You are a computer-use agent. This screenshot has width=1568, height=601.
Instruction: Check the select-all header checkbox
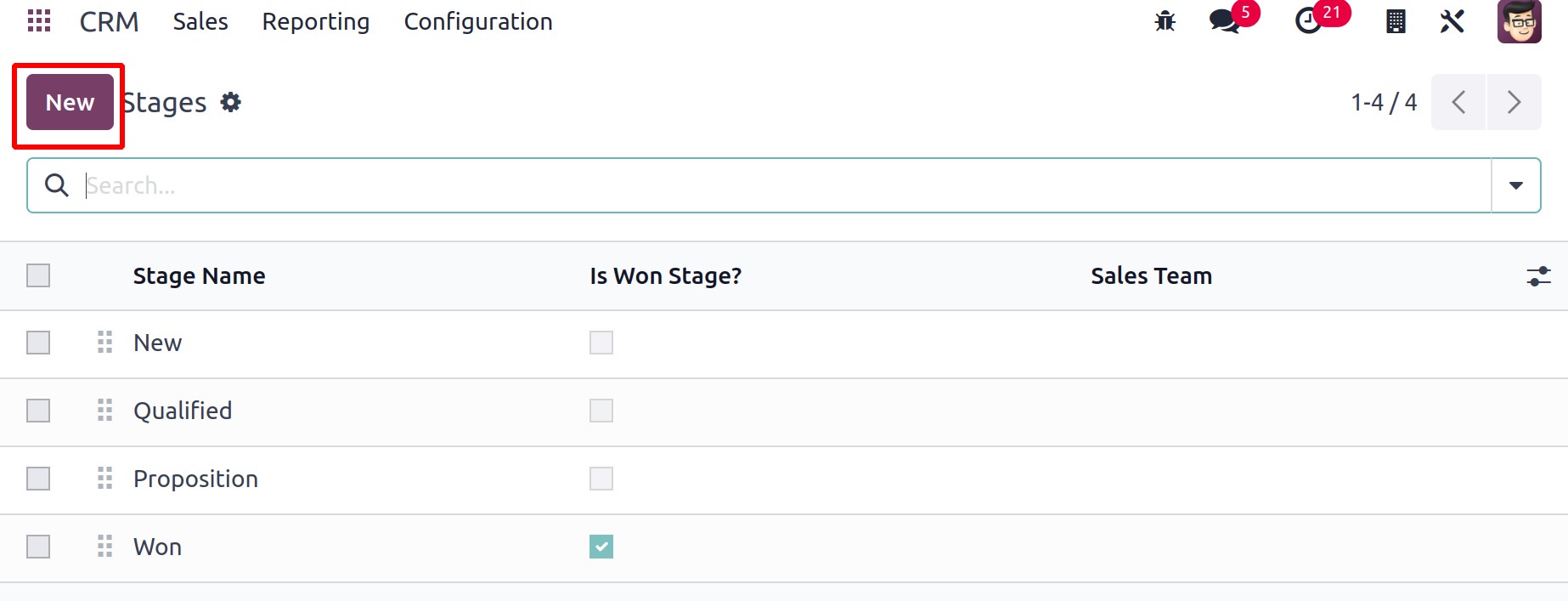[x=38, y=275]
